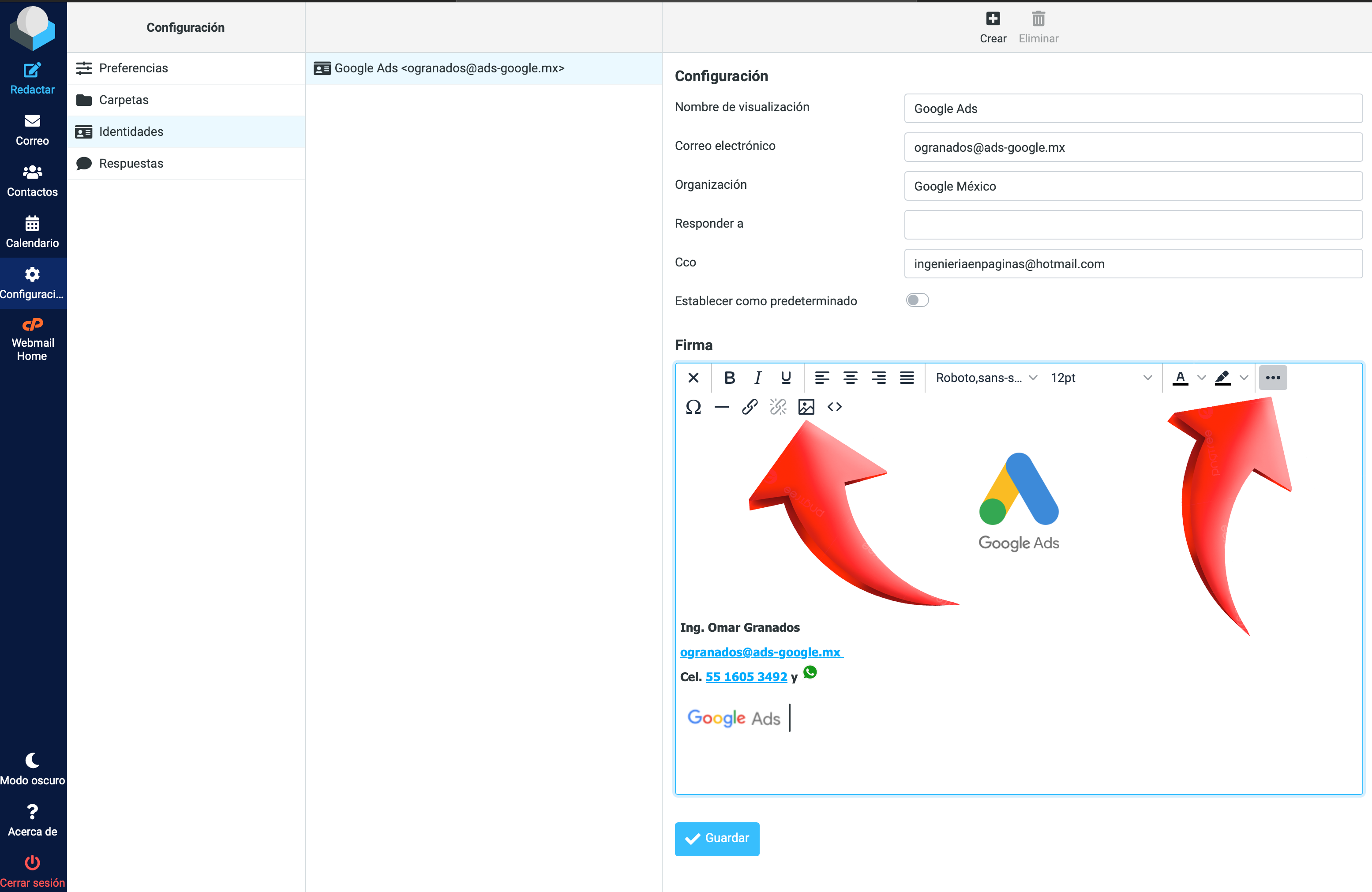
Task: Select the Google Ads identity row
Action: click(484, 68)
